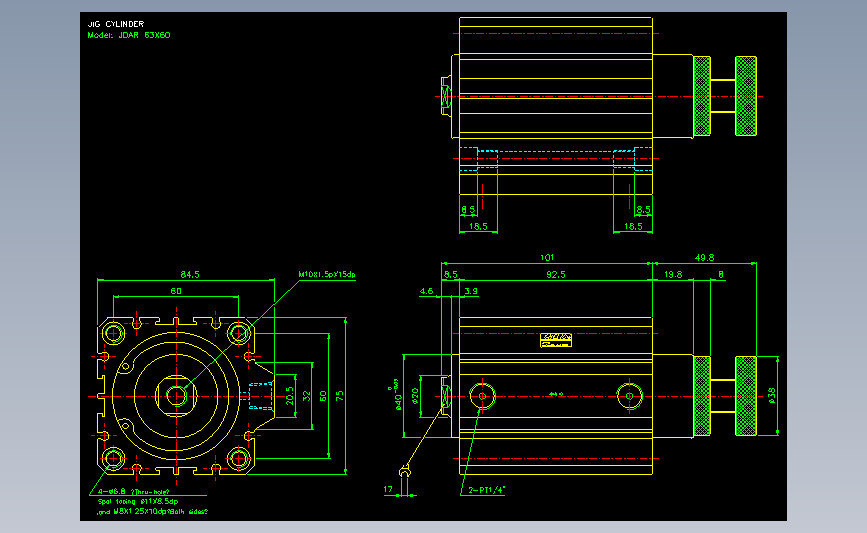The image size is (867, 533).
Task: Select the 4.6 dimension text
Action: point(426,291)
